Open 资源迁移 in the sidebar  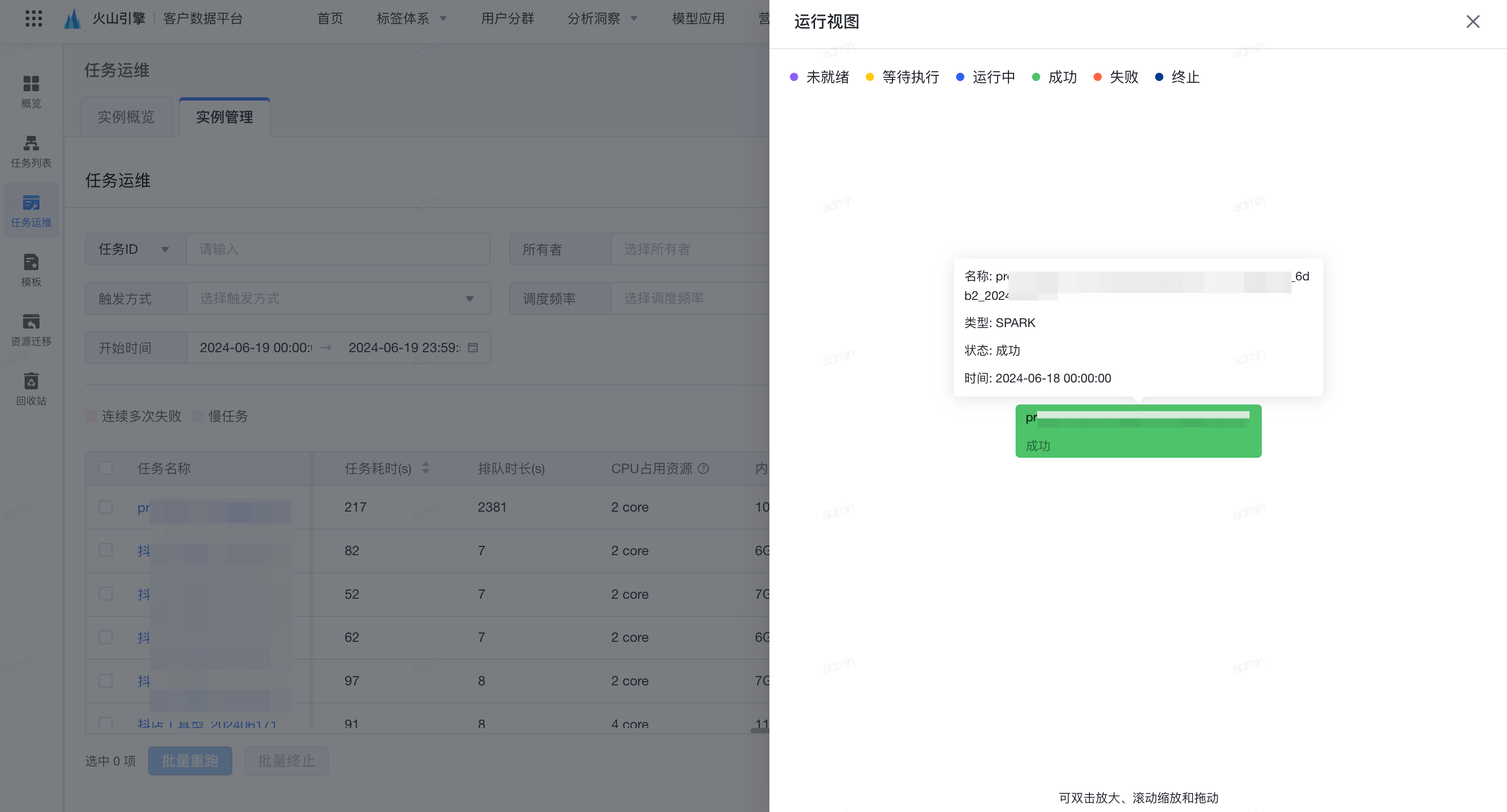(31, 330)
